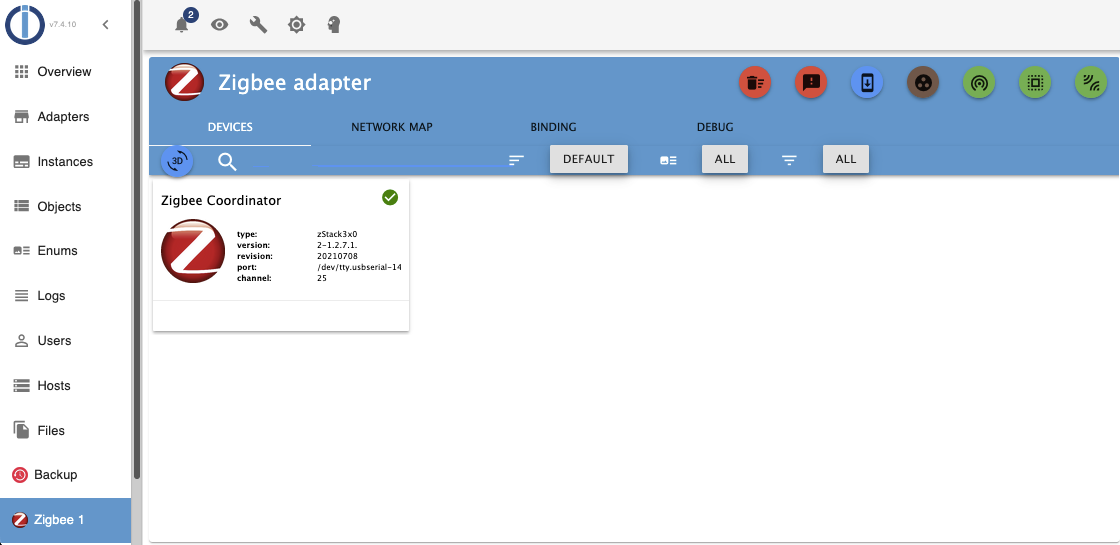Click the port value /dev/tty.usbserial-14
The height and width of the screenshot is (545, 1120).
click(x=359, y=267)
